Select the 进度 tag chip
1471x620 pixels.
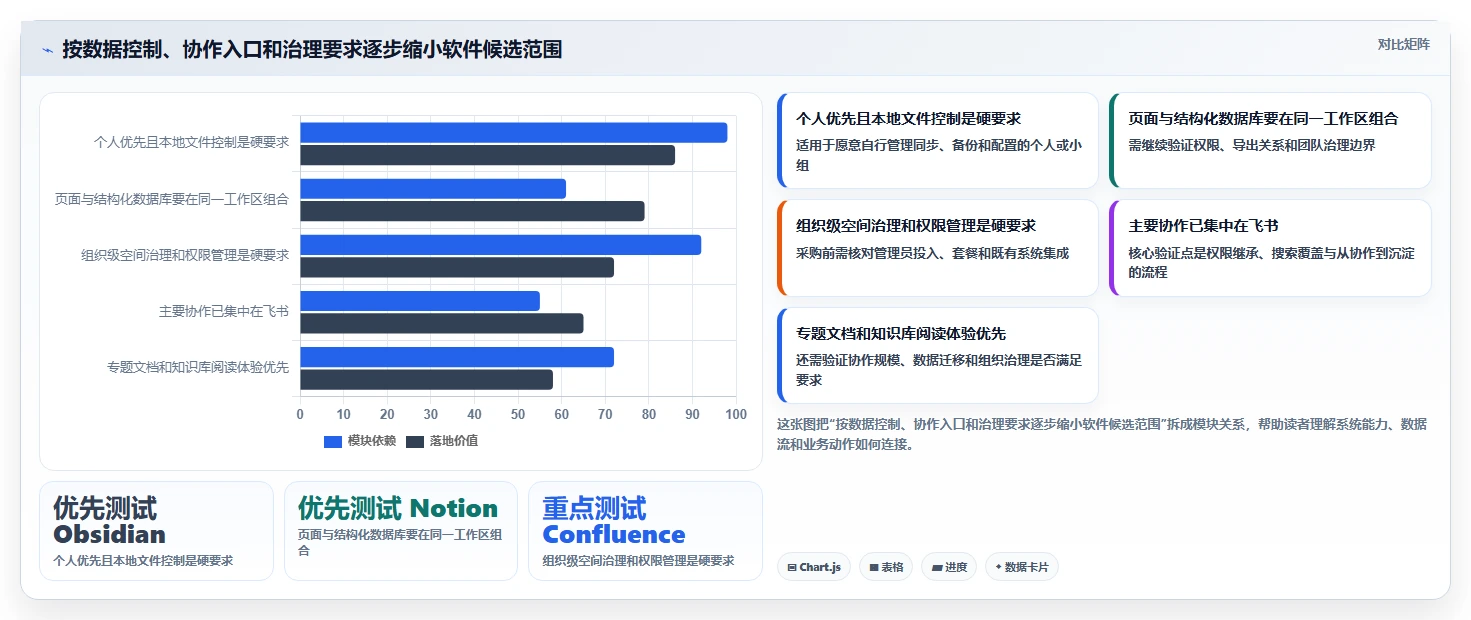[948, 567]
